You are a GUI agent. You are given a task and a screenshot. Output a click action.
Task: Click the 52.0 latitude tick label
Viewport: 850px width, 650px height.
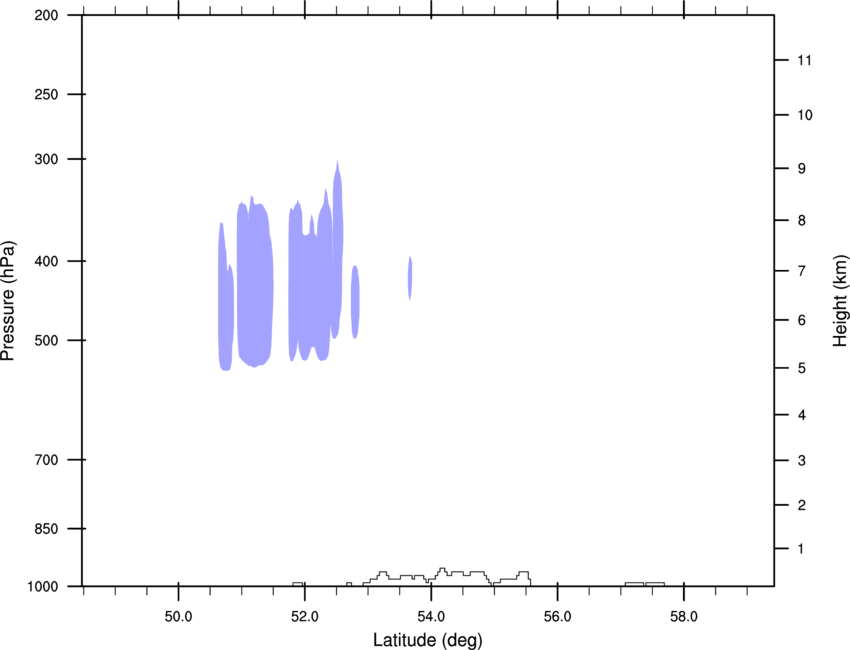tap(305, 617)
